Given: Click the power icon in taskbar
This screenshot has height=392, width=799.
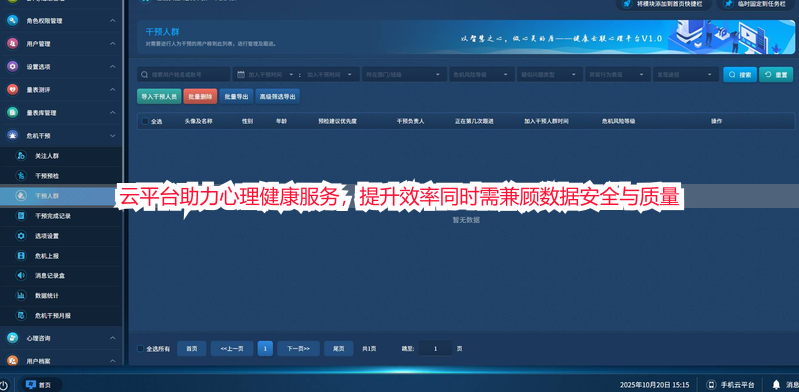Looking at the screenshot, I should [x=3, y=385].
